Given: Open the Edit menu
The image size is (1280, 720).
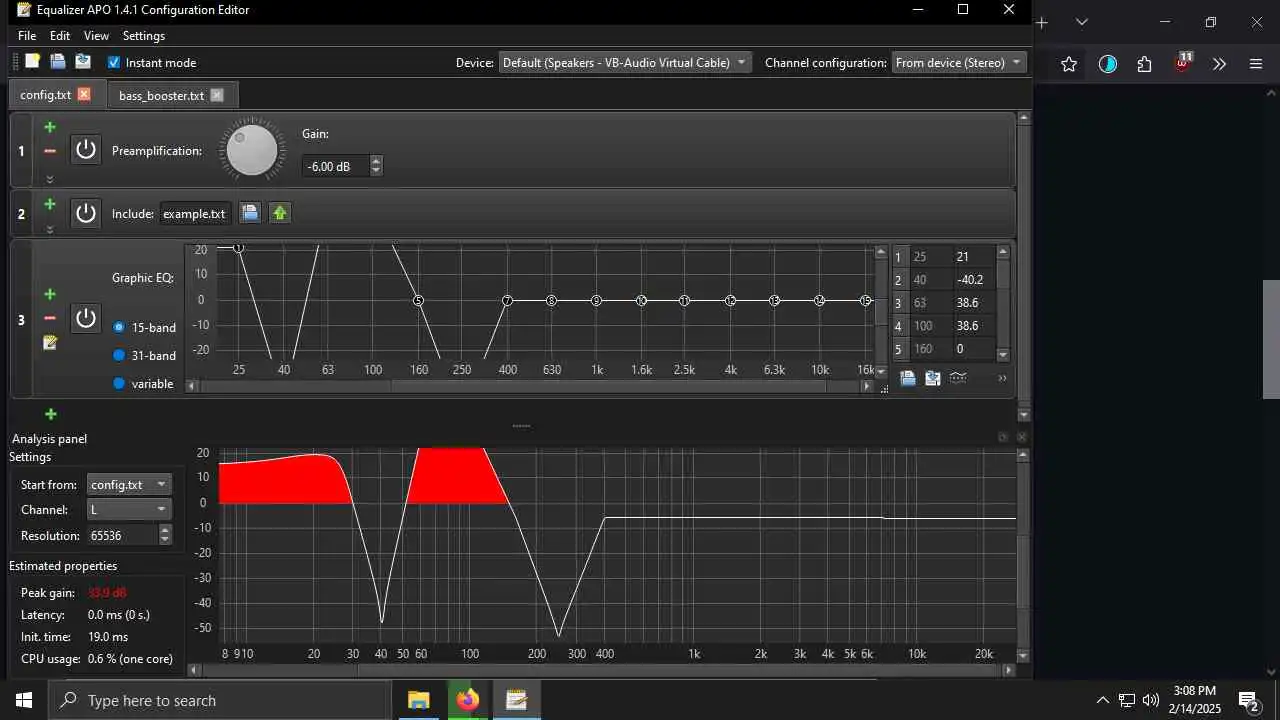Looking at the screenshot, I should click(60, 36).
